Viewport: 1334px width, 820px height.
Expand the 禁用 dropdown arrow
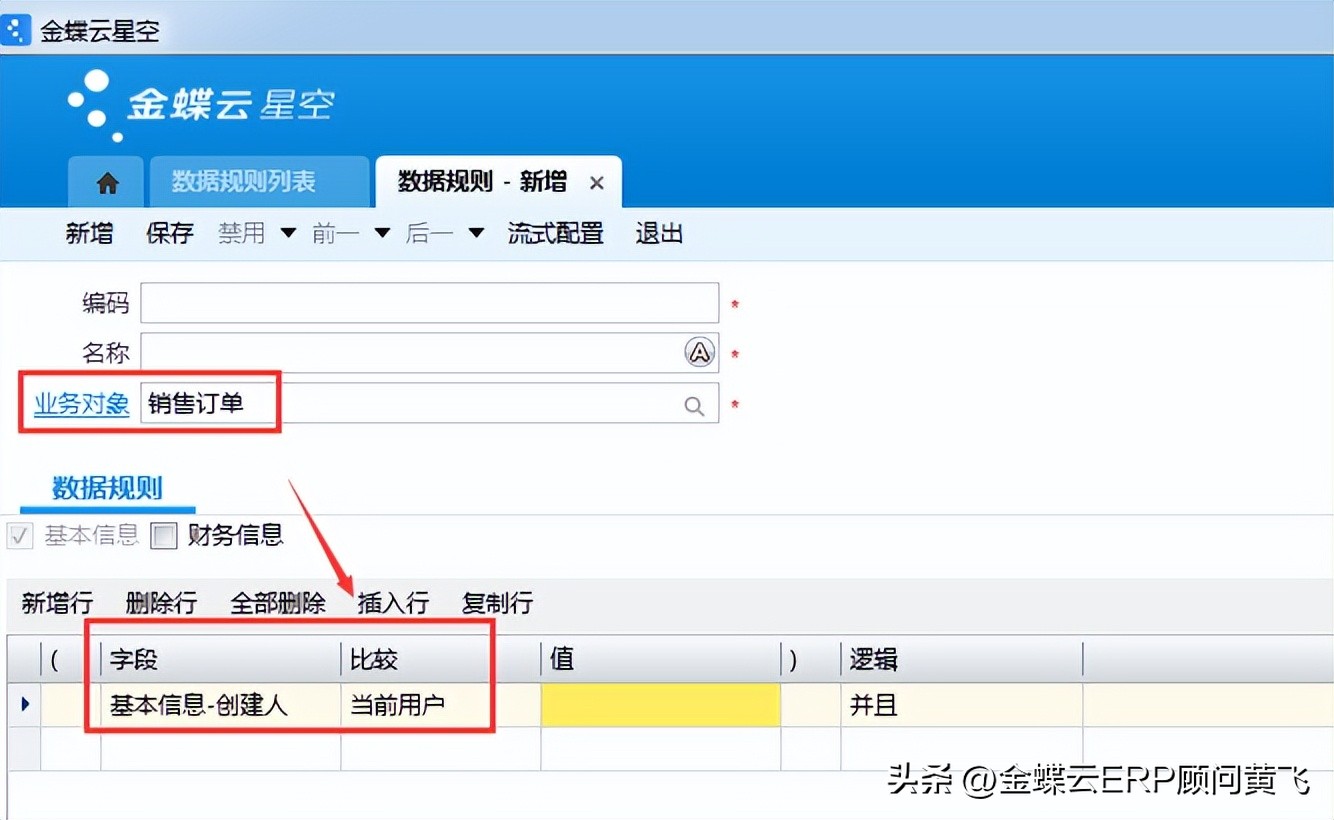point(288,233)
